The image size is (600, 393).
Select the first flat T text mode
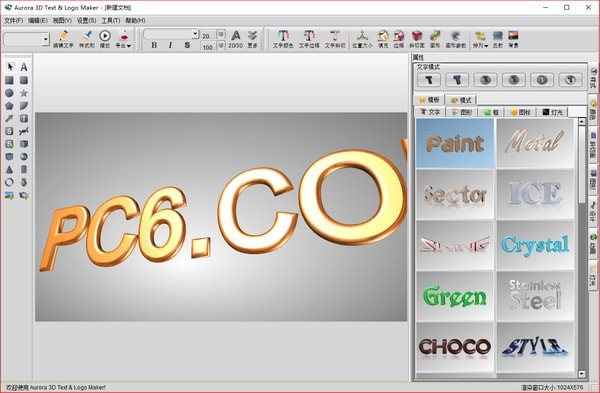click(429, 80)
